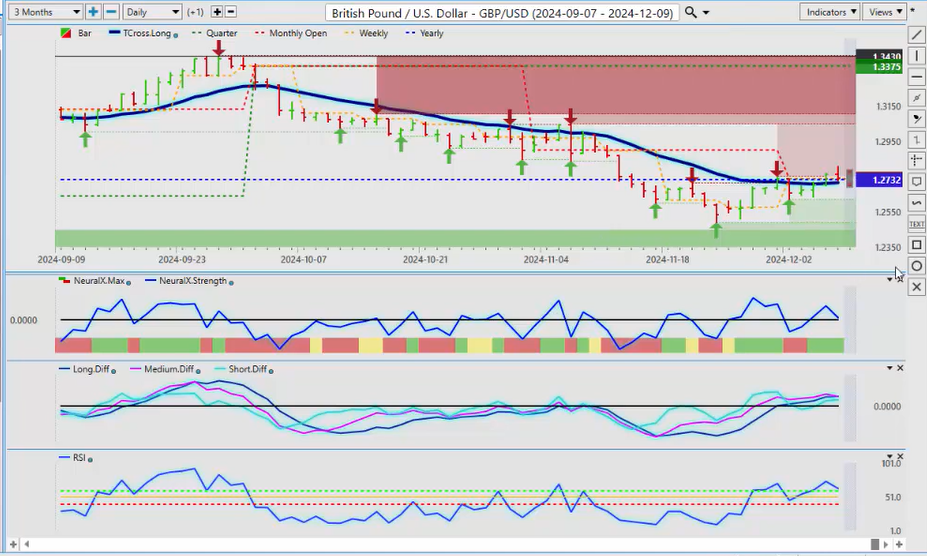Click the black minus forecast decrement button
The height and width of the screenshot is (556, 927).
coord(231,12)
